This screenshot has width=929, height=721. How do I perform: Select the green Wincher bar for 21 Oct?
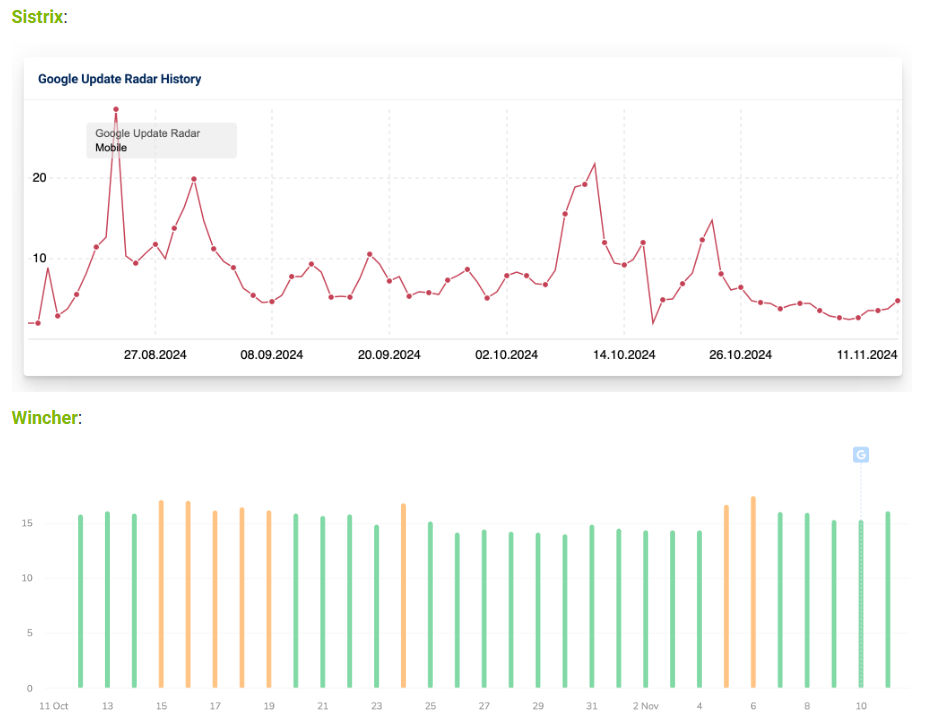(x=323, y=602)
